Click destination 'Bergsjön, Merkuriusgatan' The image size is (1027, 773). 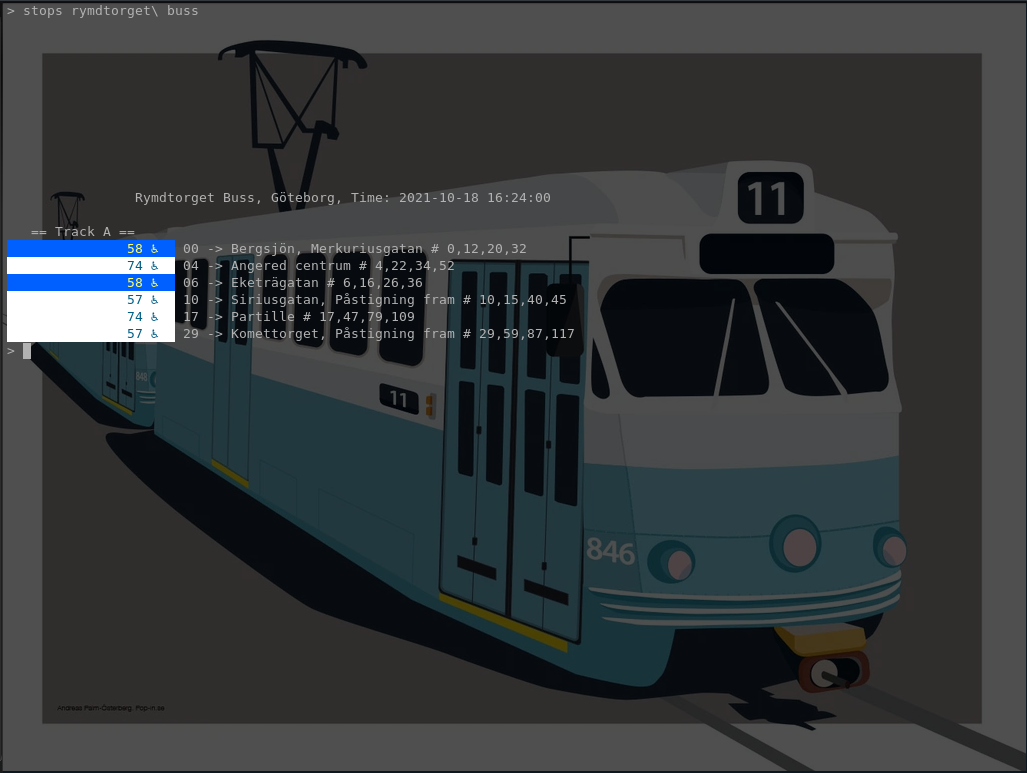[x=327, y=249]
